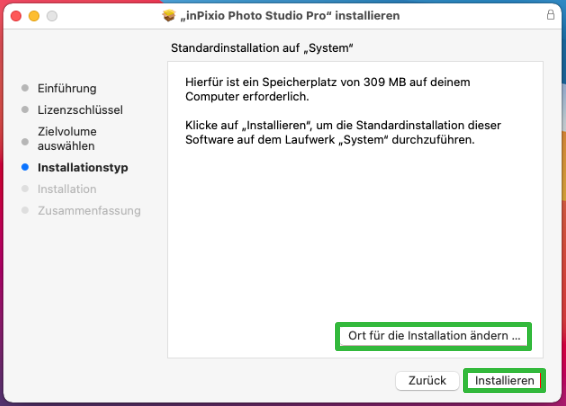Click the faded bullet beside Zusammenfassung

25,210
